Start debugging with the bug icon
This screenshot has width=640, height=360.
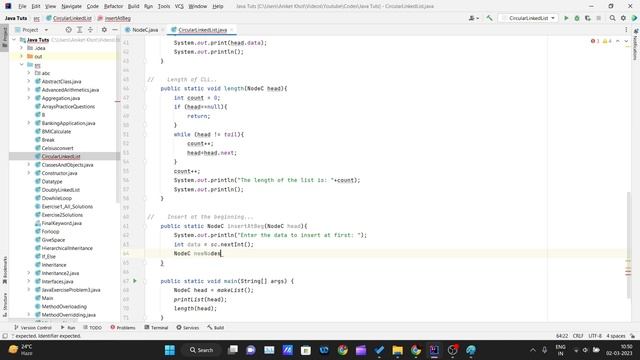(x=577, y=18)
